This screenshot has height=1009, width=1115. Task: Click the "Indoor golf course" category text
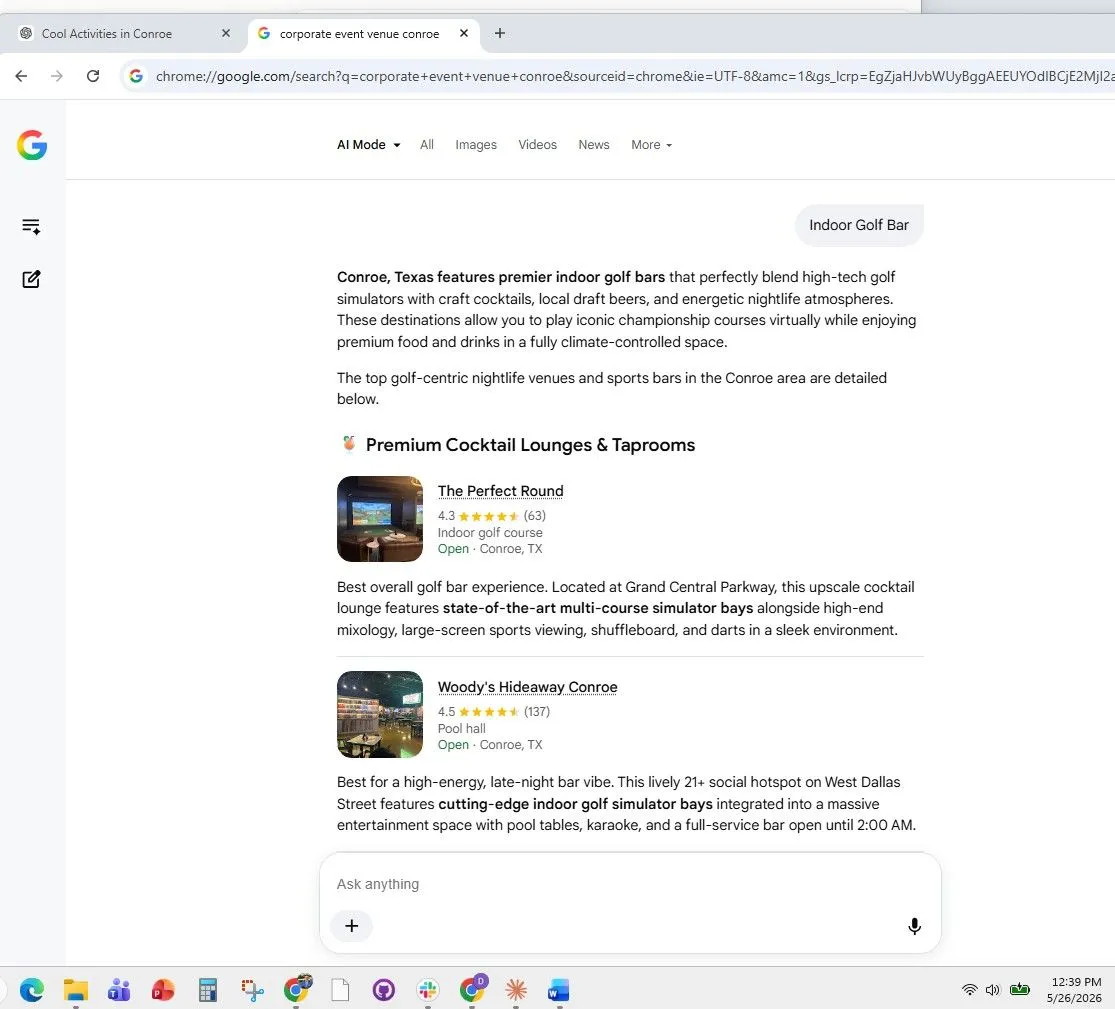(x=490, y=533)
